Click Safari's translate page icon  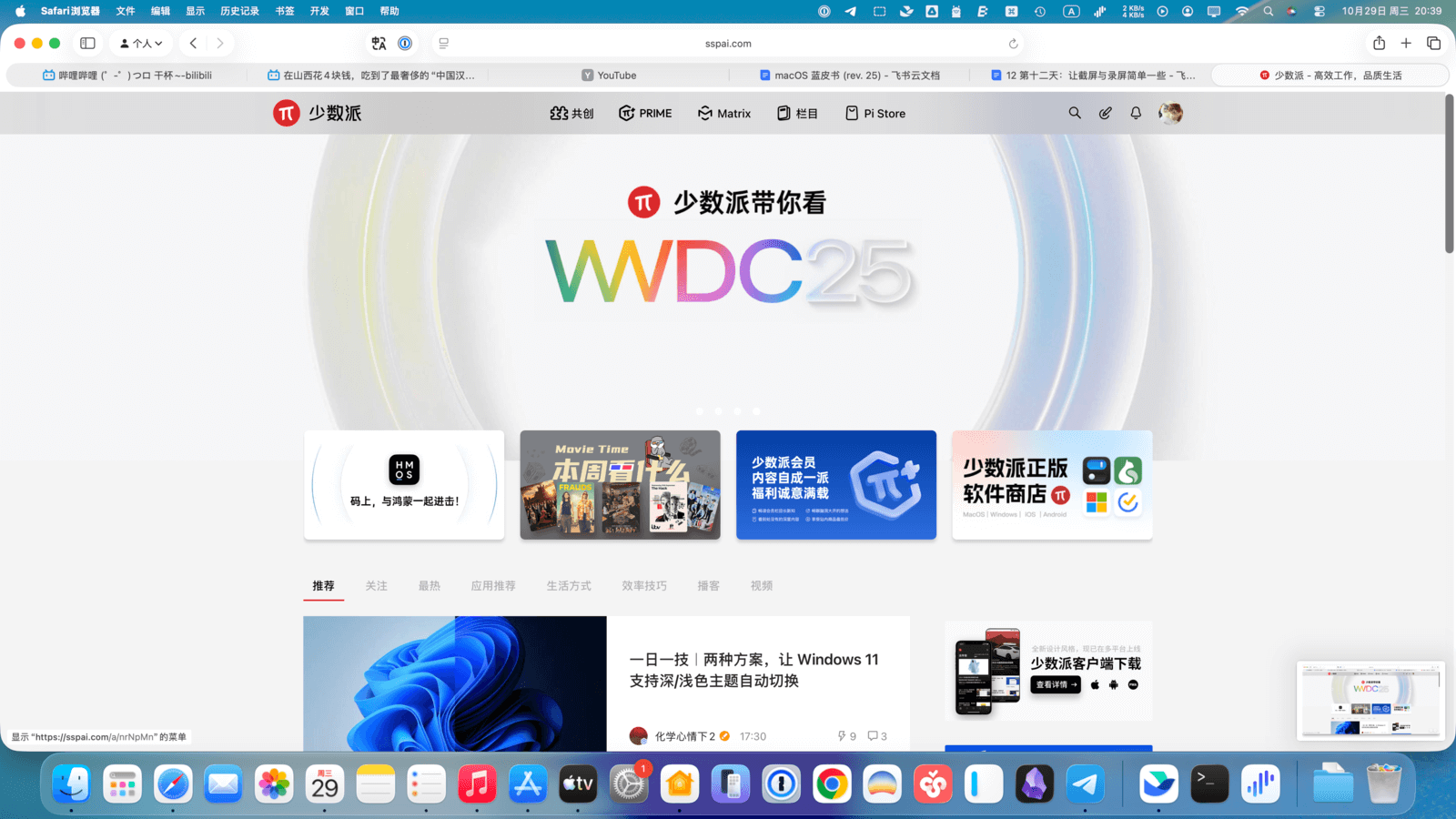point(379,43)
